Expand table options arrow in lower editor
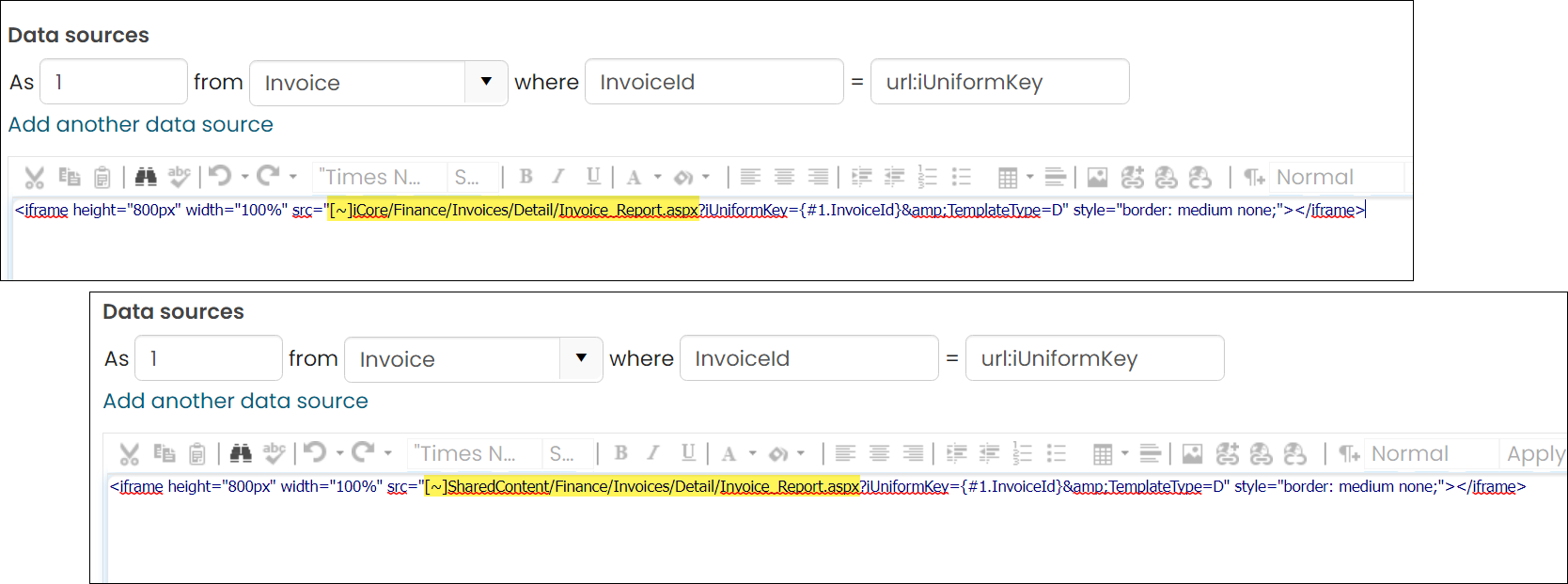The image size is (1568, 584). pos(1125,453)
